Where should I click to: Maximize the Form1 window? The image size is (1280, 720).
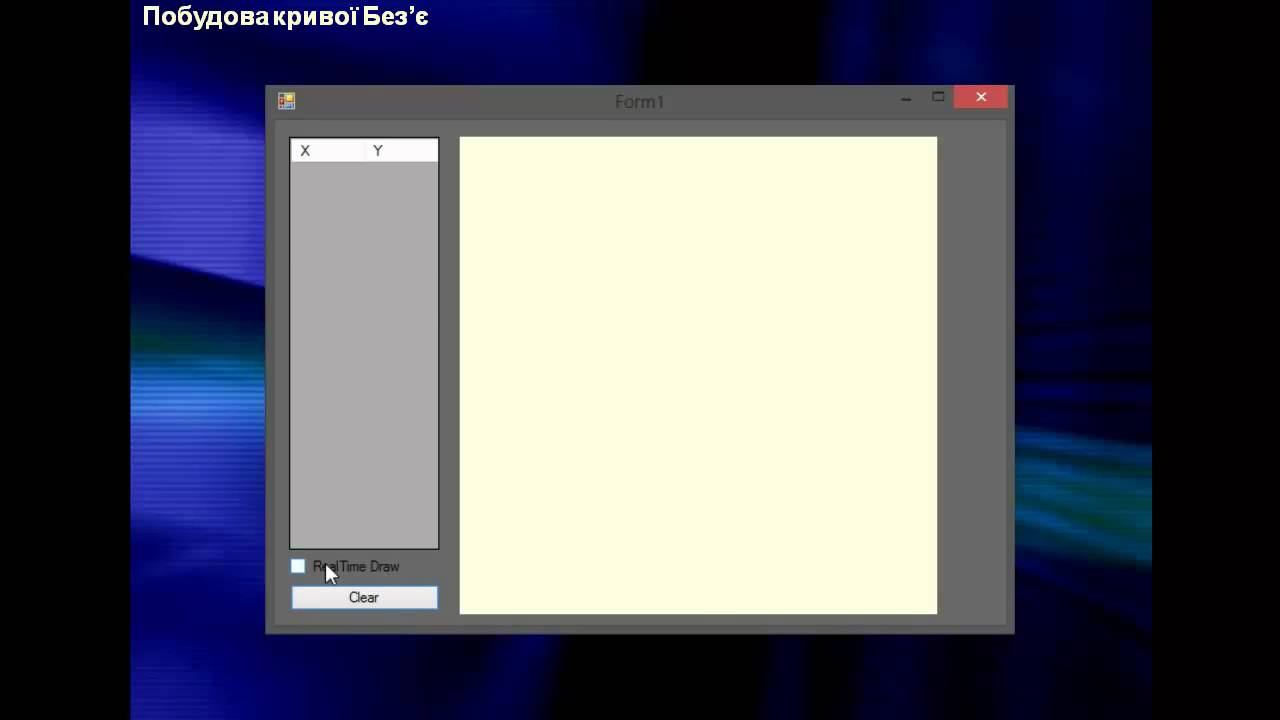coord(938,97)
